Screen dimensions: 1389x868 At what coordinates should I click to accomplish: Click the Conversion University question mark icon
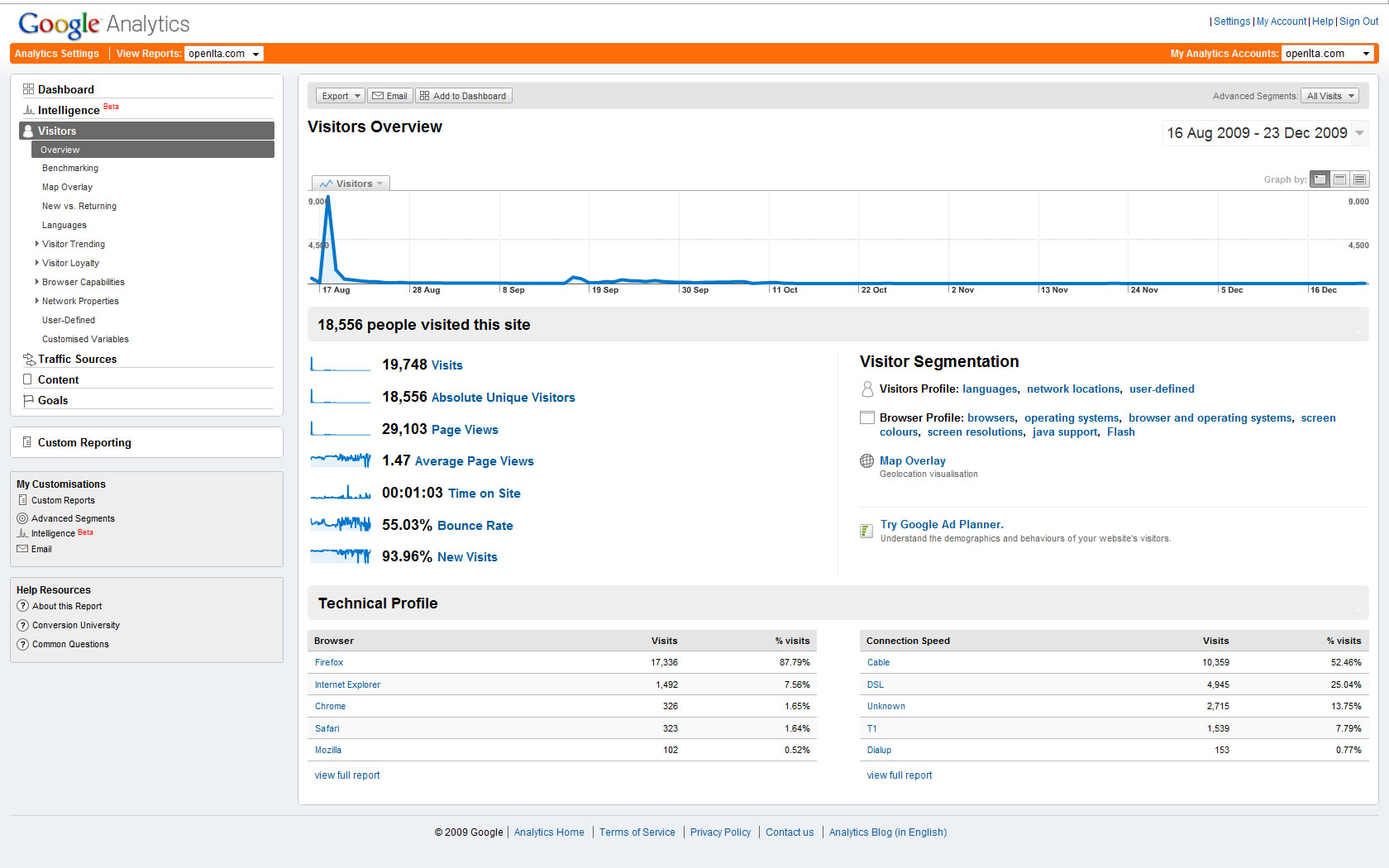(x=23, y=625)
